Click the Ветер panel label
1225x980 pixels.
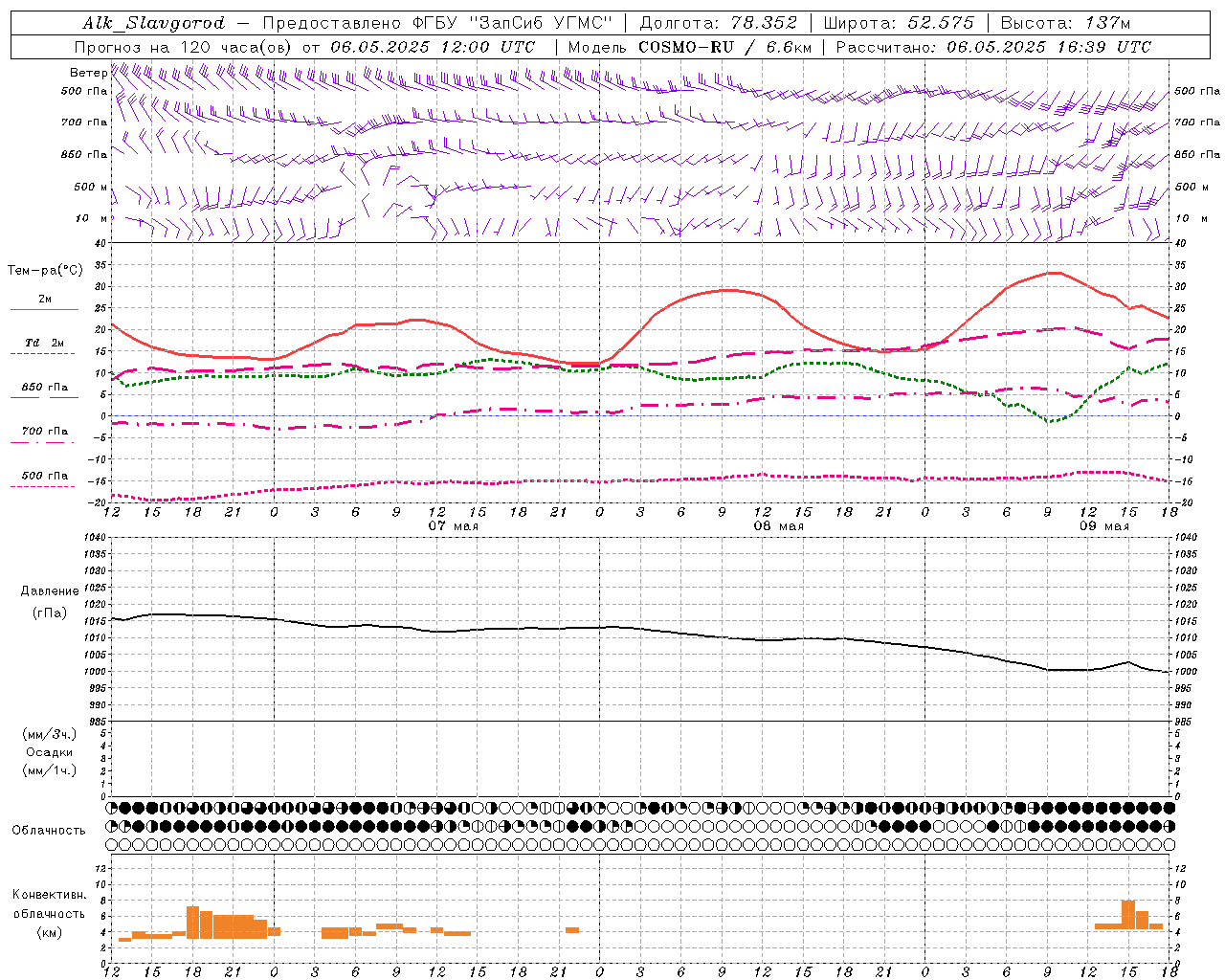(88, 73)
